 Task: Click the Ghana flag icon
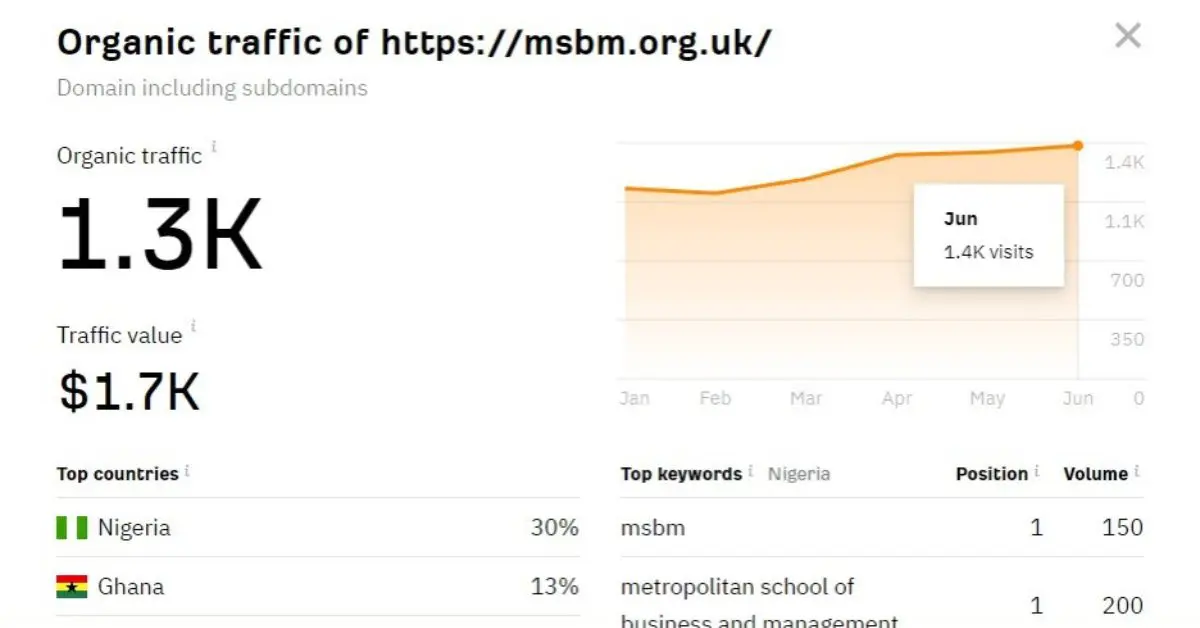click(x=72, y=587)
